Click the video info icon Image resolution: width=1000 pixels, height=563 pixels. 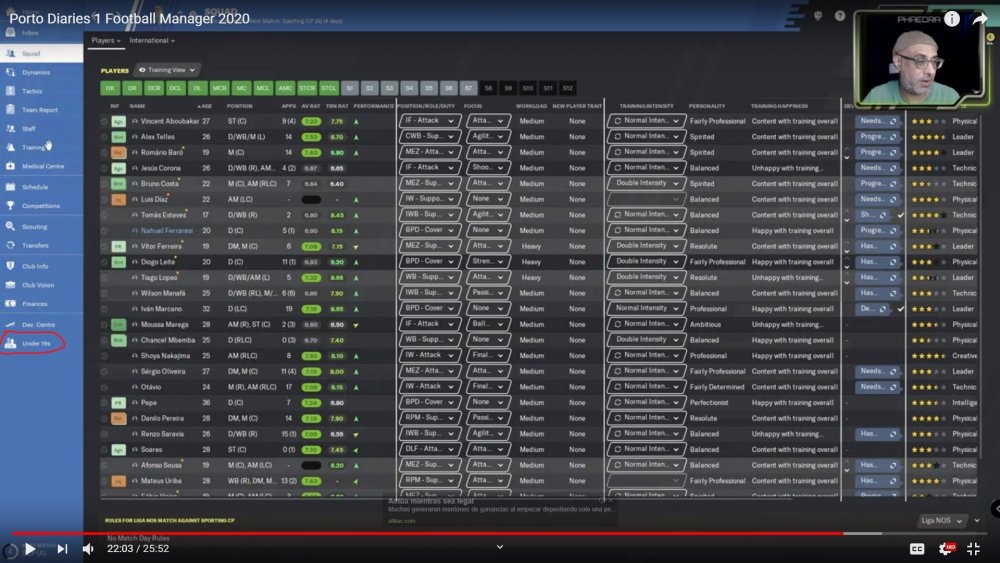coord(952,19)
